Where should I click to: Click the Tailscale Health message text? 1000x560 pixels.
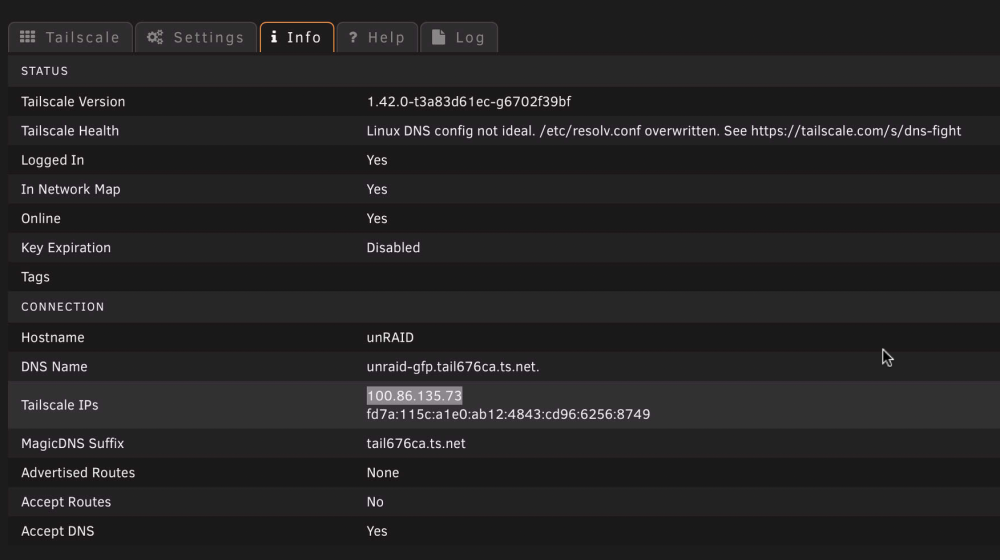point(663,131)
